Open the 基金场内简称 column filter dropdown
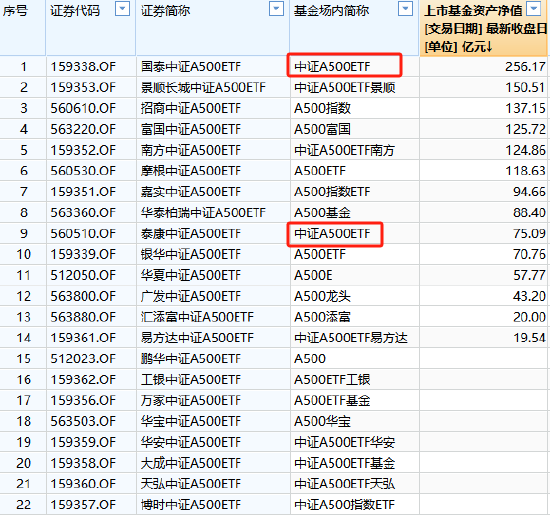This screenshot has height=515, width=550. (405, 9)
